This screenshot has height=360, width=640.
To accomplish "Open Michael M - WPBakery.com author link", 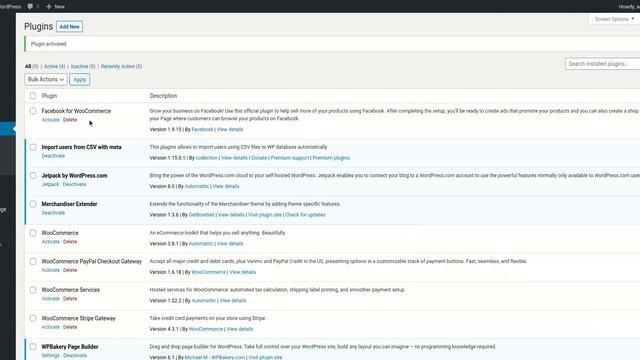I will (x=215, y=358).
